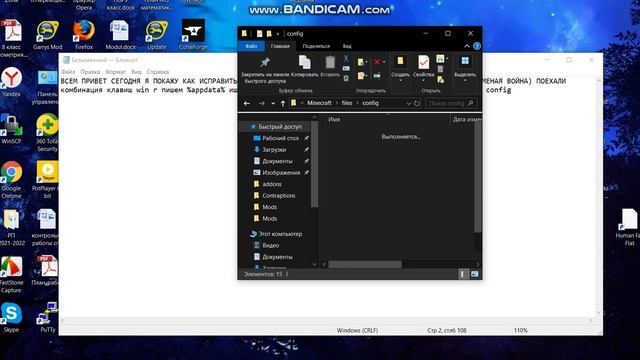Select Рабочий стол in navigation pane

click(x=281, y=138)
